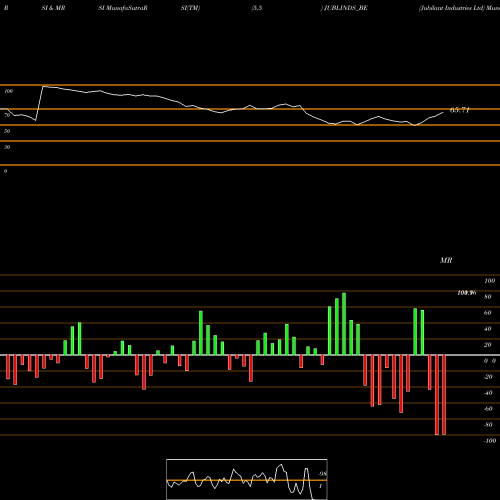Image resolution: width=500 pixels, height=500 pixels.
Task: Click the 'SI(TM)' header label
Action: 190,8
